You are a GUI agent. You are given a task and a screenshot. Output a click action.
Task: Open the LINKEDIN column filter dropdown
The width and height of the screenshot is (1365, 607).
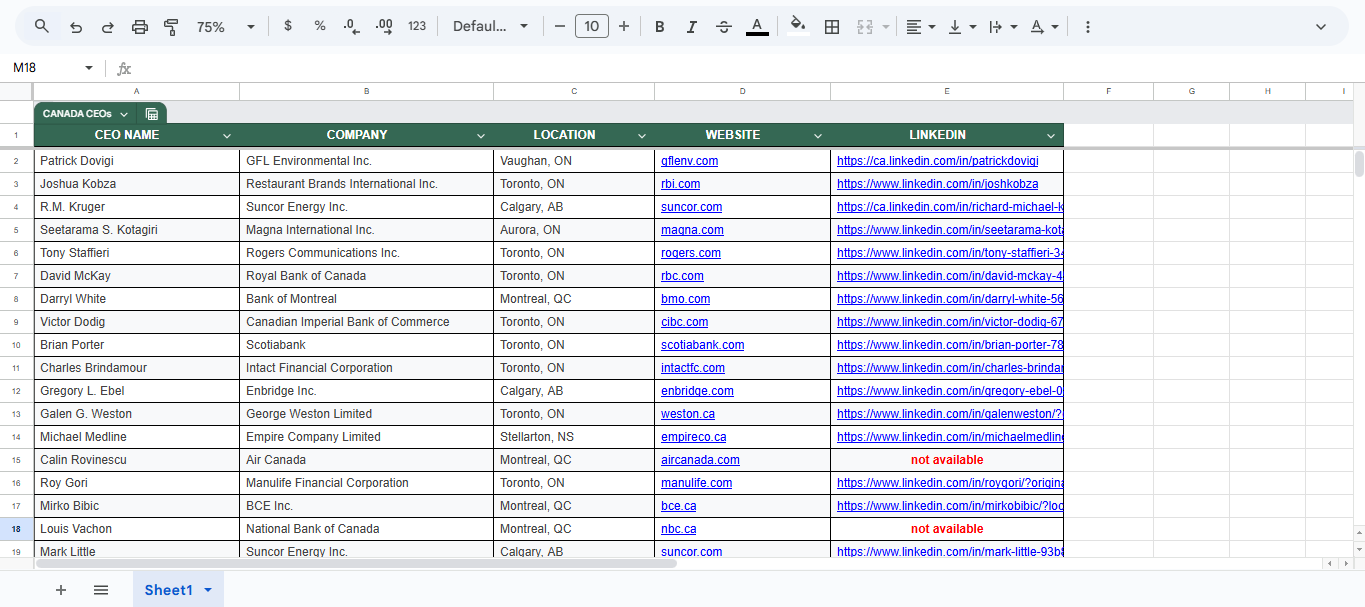[x=1051, y=136]
